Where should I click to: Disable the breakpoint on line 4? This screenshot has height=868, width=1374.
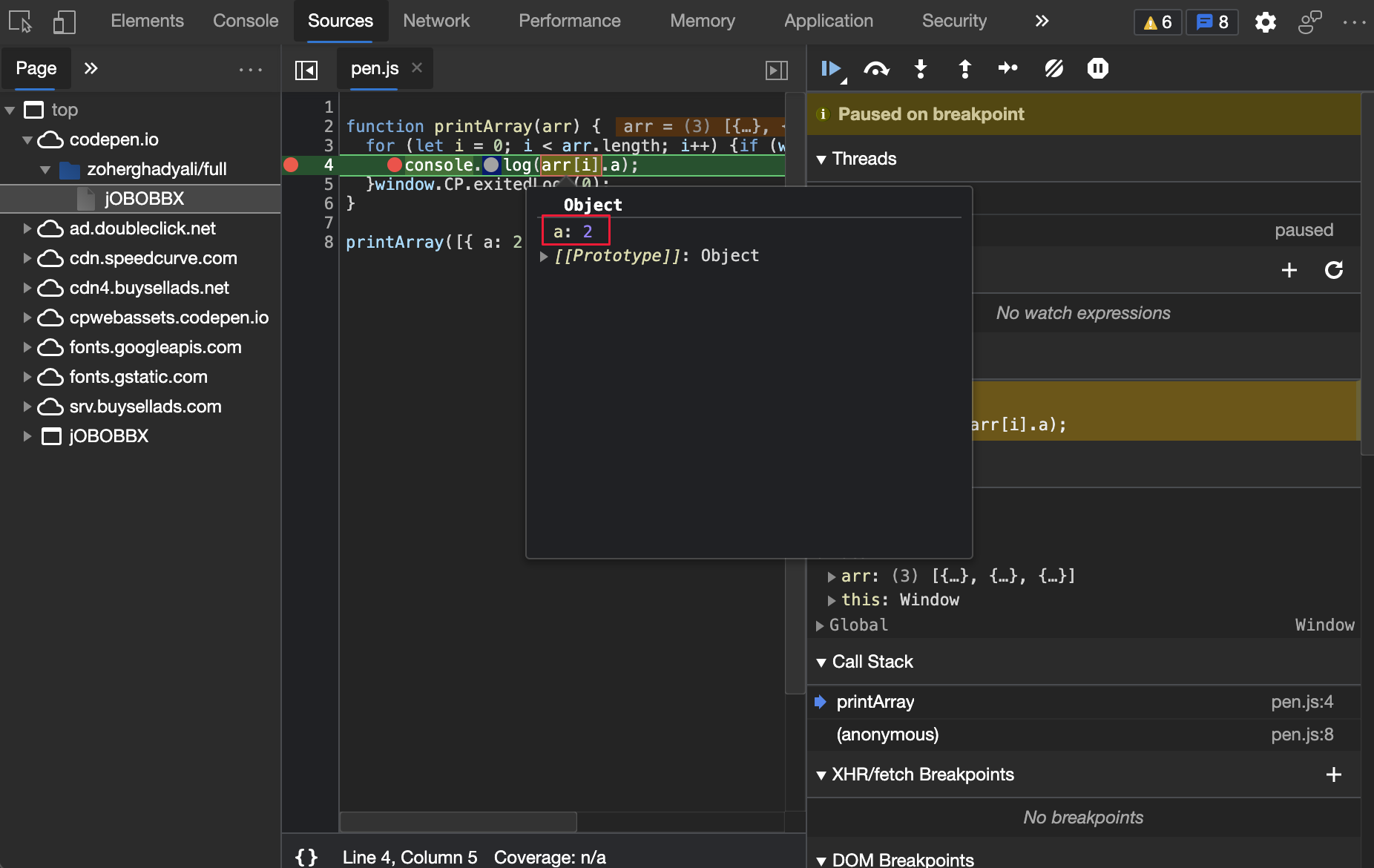291,165
